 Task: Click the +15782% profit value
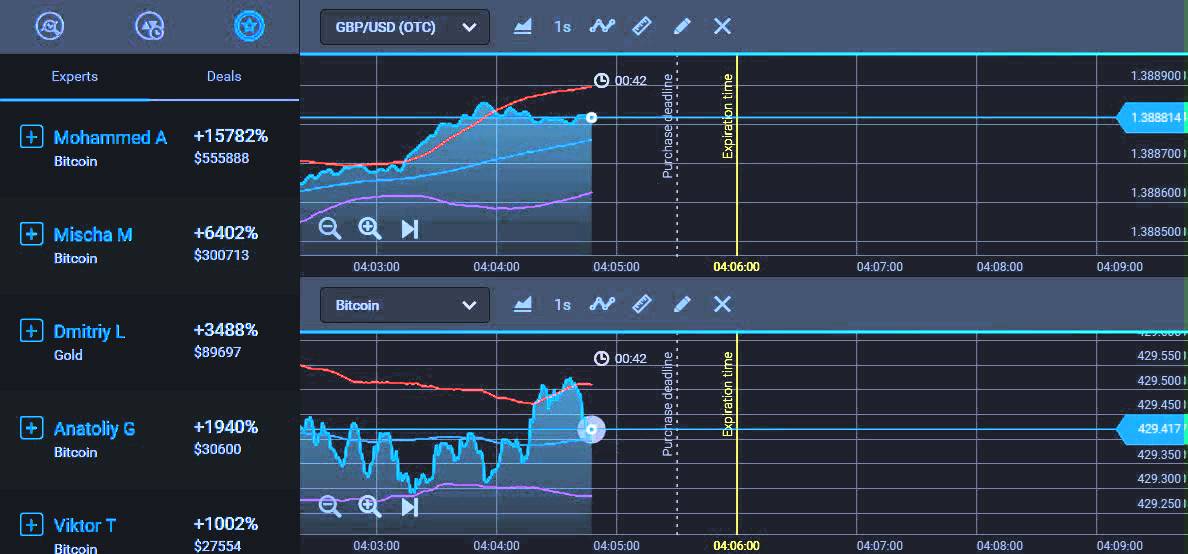point(230,136)
